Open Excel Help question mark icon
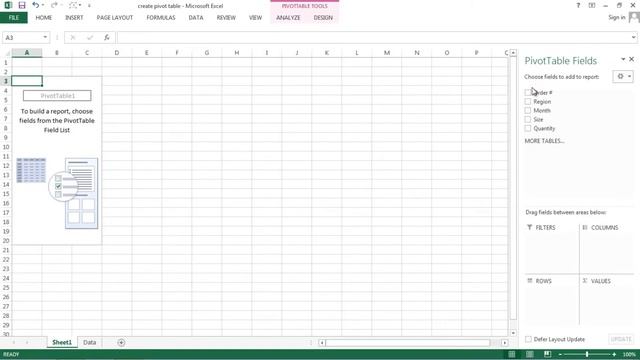 click(578, 6)
